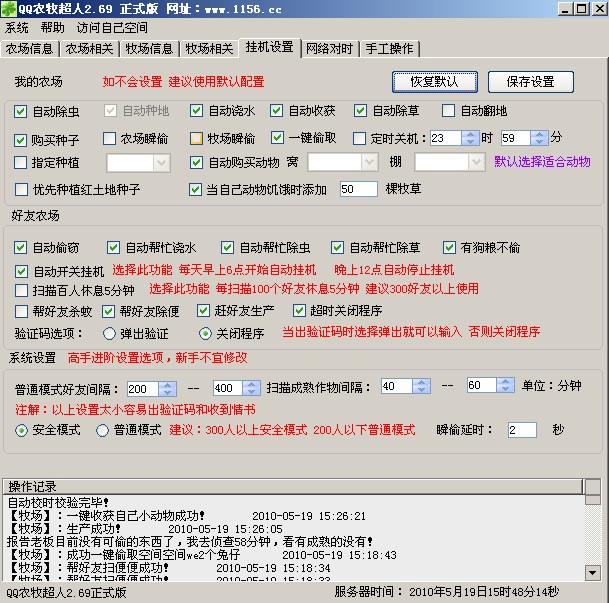The width and height of the screenshot is (609, 603).
Task: Switch to the 网络对时 tab
Action: pos(329,49)
